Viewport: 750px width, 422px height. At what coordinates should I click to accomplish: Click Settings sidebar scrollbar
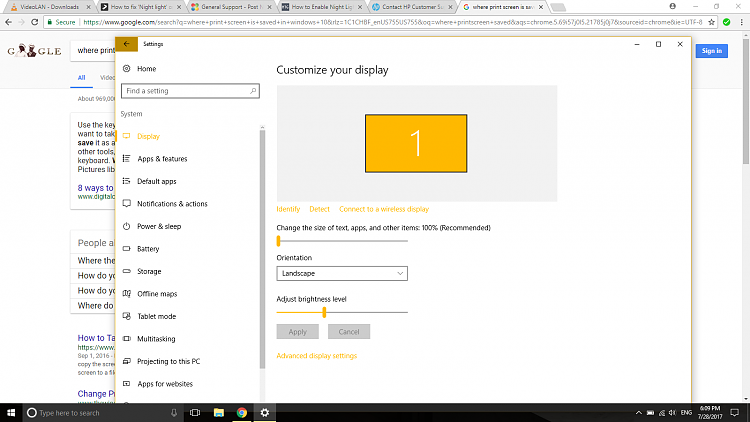tap(262, 249)
